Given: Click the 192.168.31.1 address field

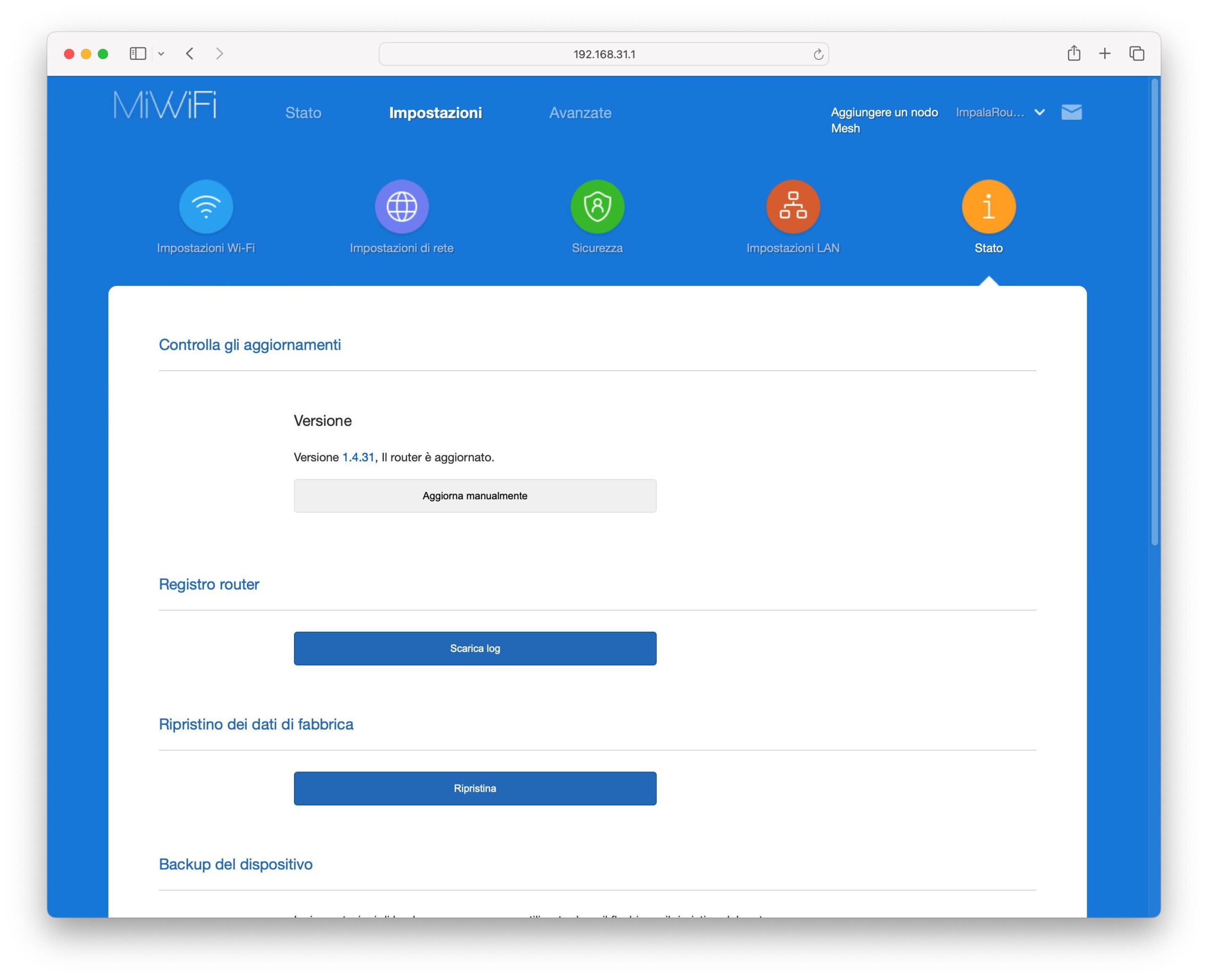Looking at the screenshot, I should [x=604, y=54].
